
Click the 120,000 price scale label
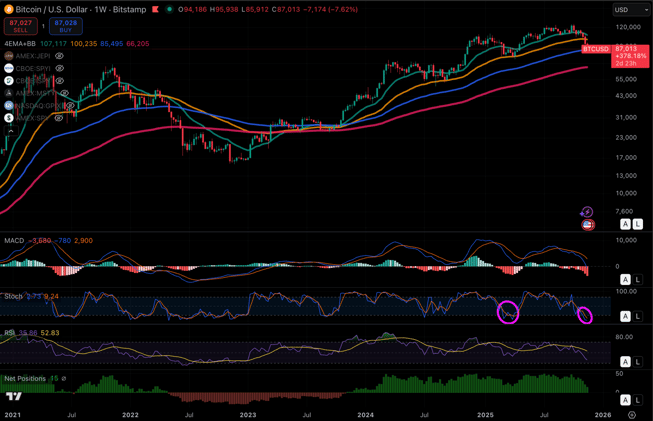[x=628, y=27]
